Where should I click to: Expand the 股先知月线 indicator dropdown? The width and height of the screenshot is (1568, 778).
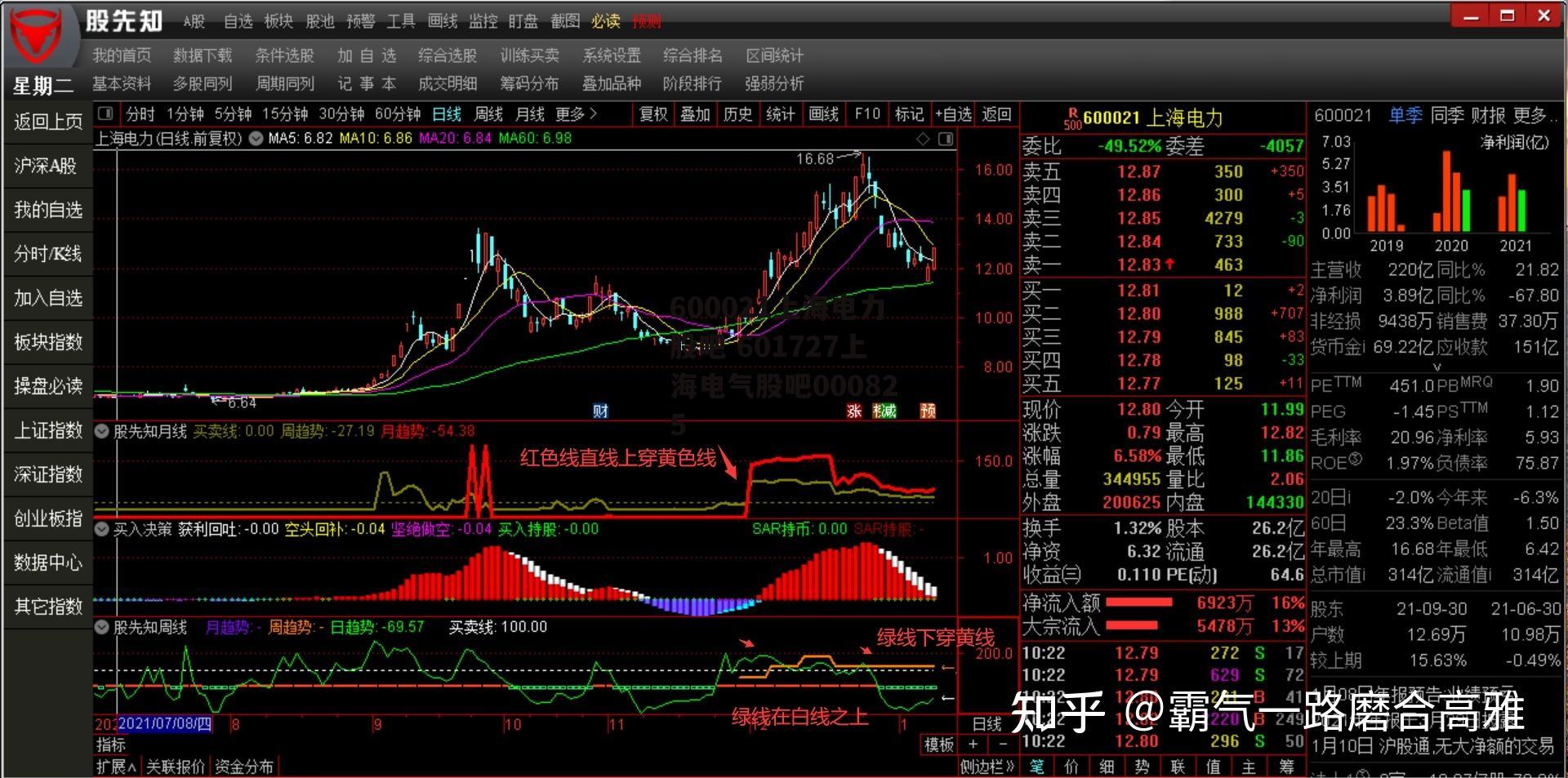(102, 431)
